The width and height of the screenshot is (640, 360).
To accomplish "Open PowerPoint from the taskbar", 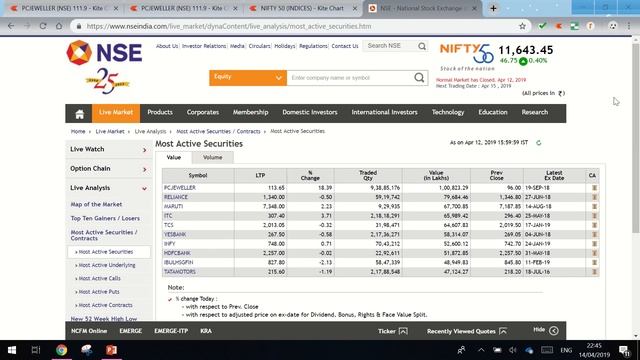I will [111, 350].
